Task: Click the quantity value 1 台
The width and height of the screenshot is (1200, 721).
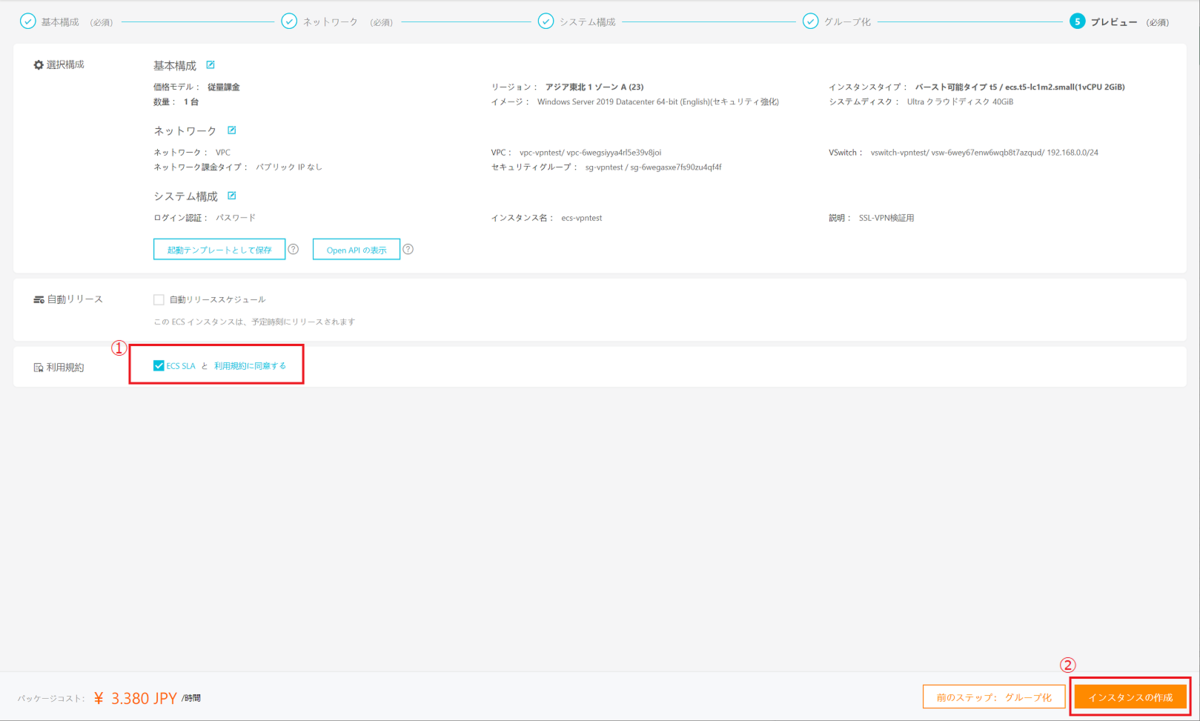Action: [x=191, y=102]
